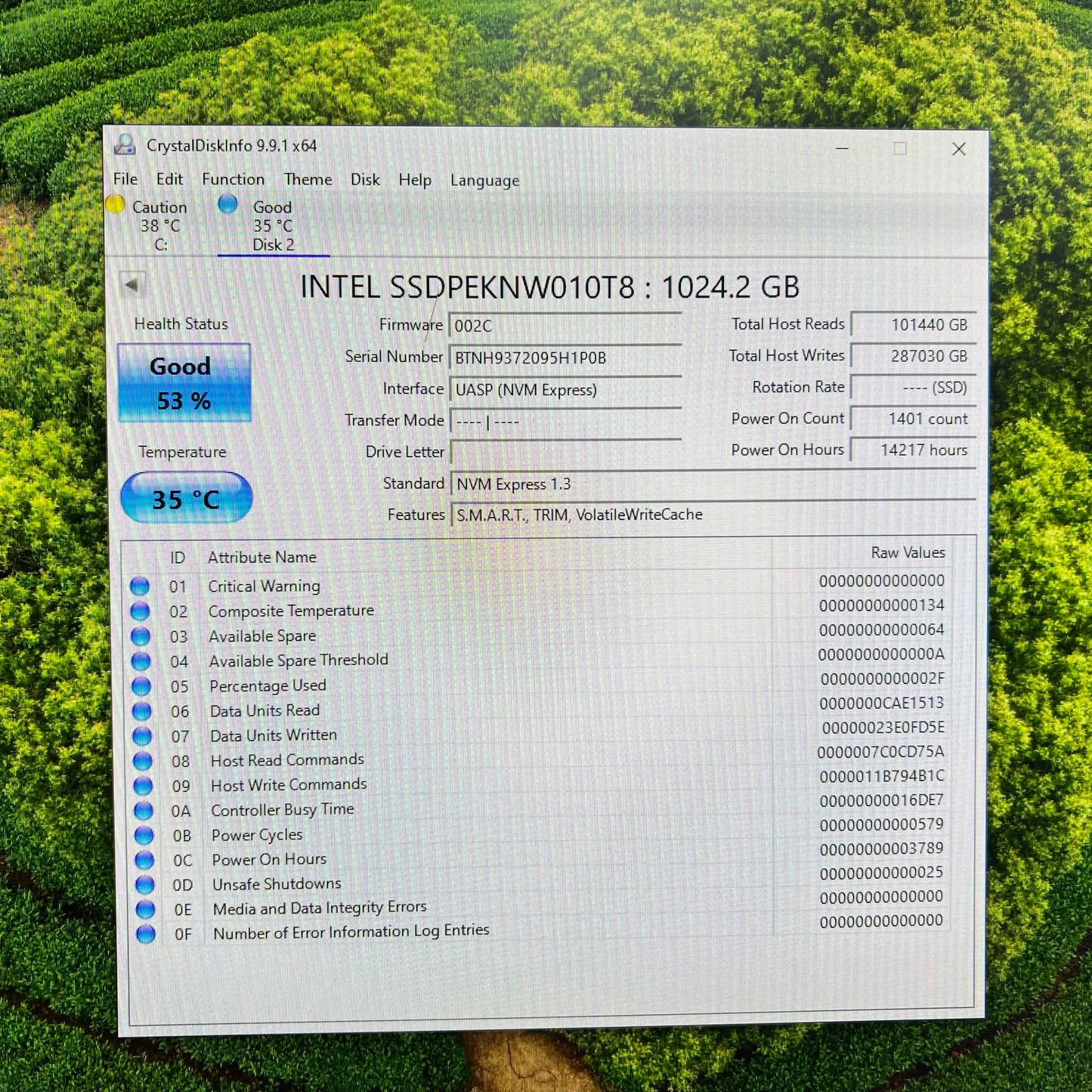Switch to the C: disk tab

pyautogui.click(x=159, y=225)
